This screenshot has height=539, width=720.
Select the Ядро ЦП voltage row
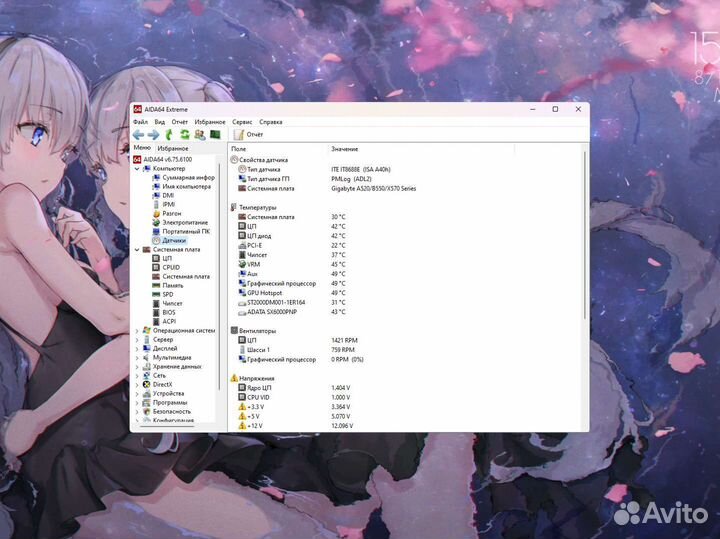(406, 388)
